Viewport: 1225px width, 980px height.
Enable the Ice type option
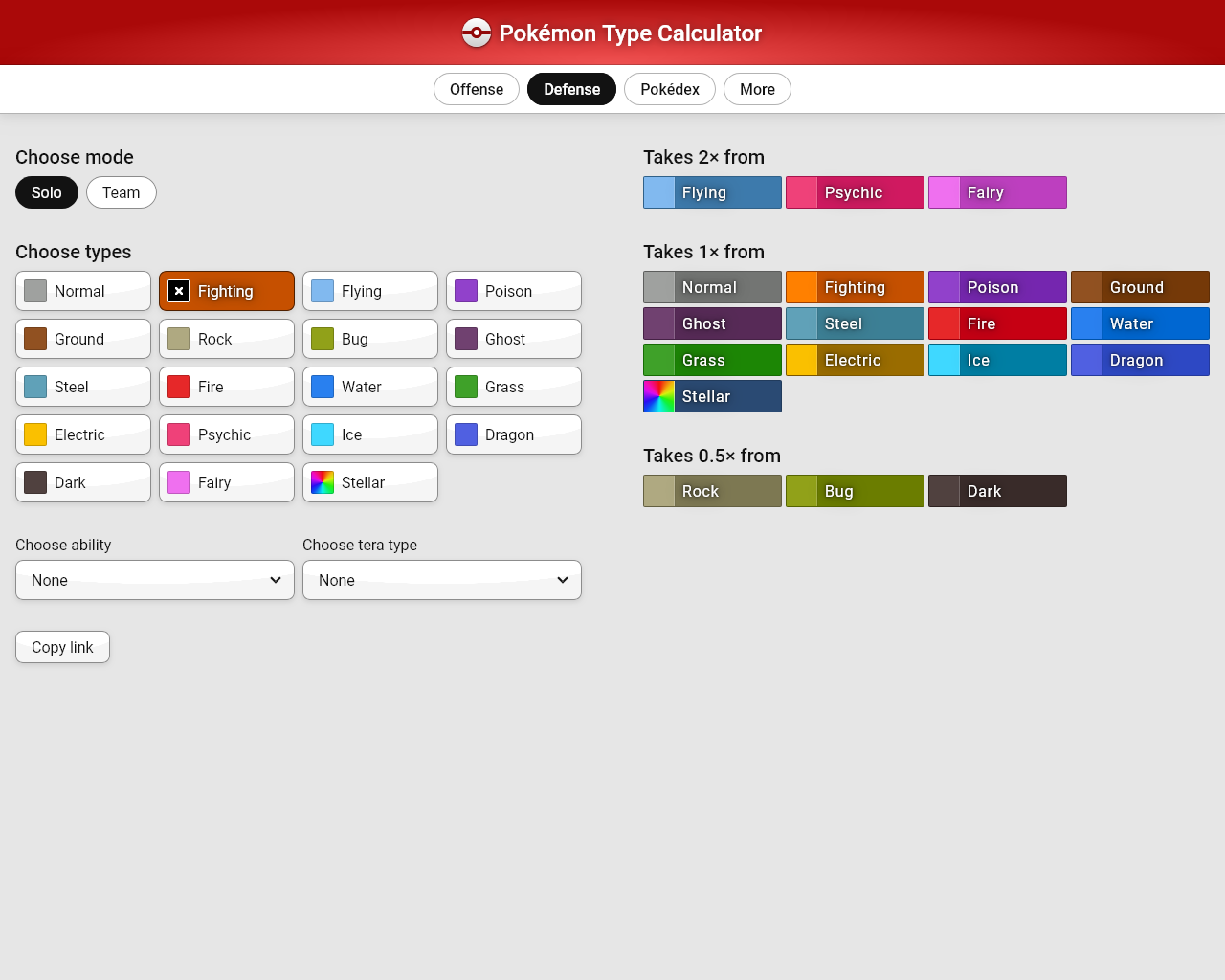pos(370,434)
